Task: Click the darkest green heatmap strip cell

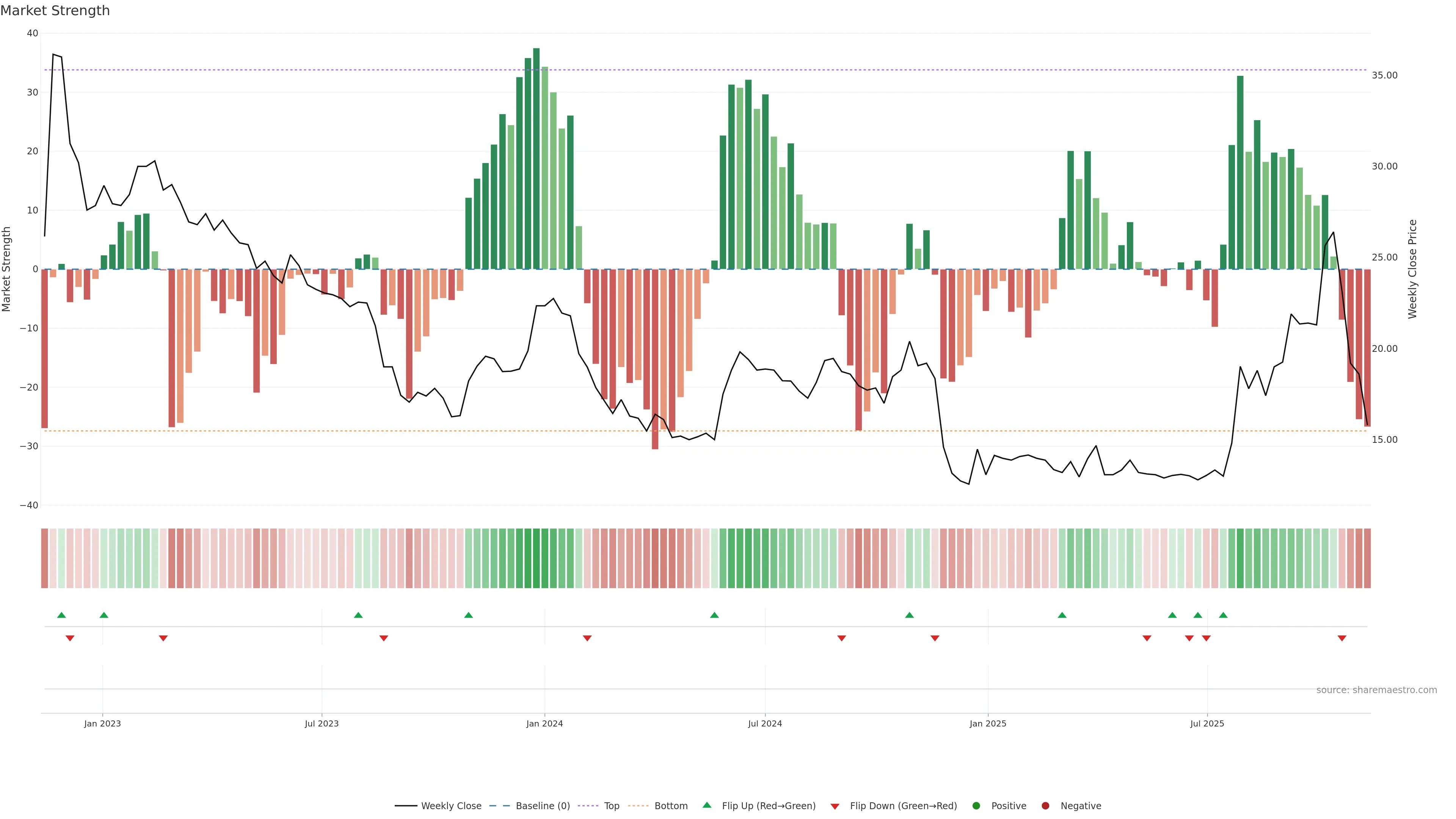Action: point(537,559)
